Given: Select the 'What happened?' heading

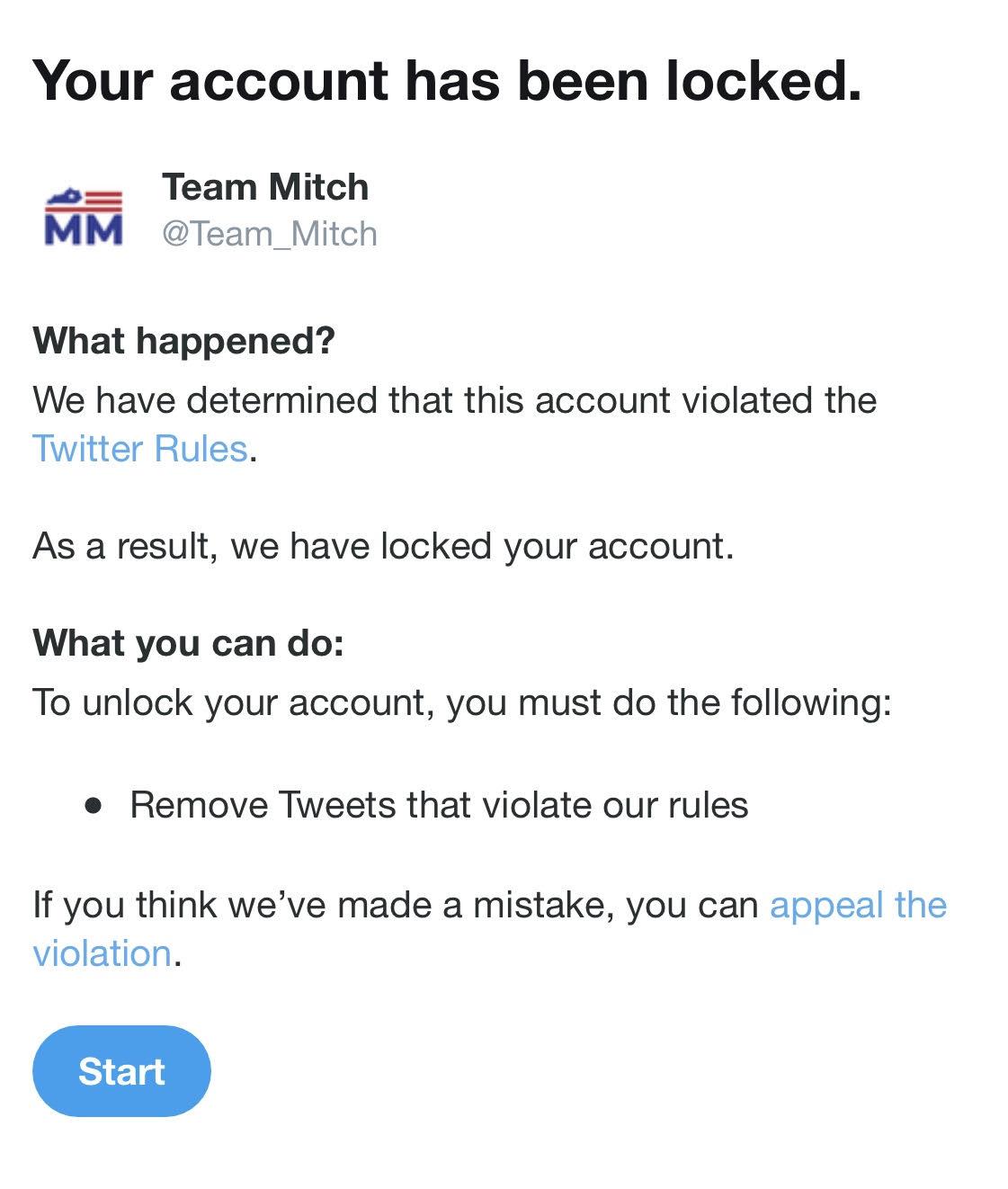Looking at the screenshot, I should (183, 341).
